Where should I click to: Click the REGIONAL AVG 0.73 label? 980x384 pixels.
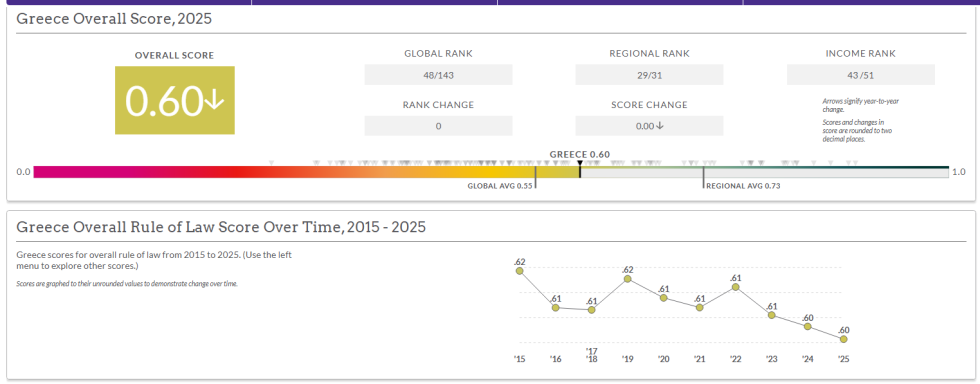coord(744,186)
